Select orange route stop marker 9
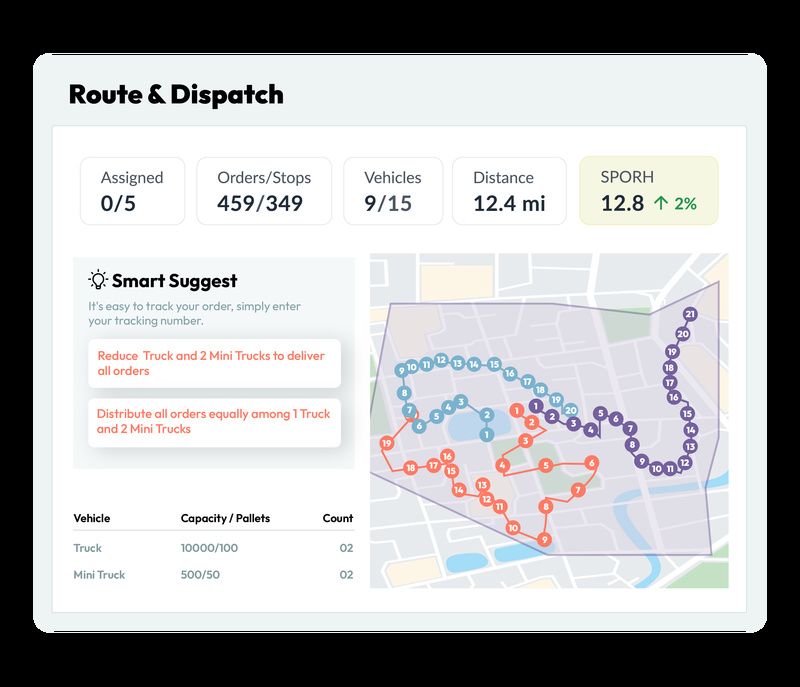Viewport: 800px width, 687px height. [545, 539]
